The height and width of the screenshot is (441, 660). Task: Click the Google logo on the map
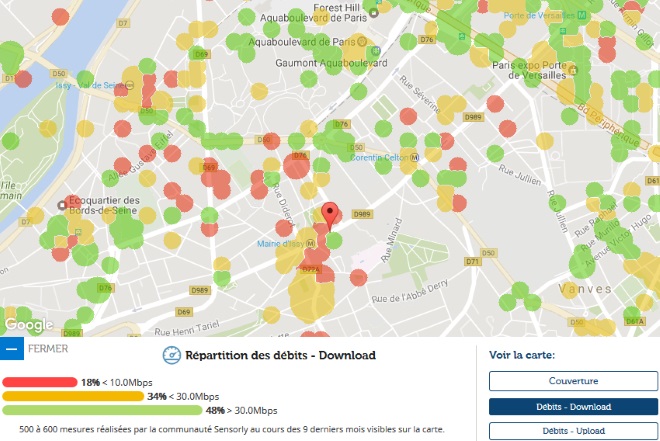28,325
